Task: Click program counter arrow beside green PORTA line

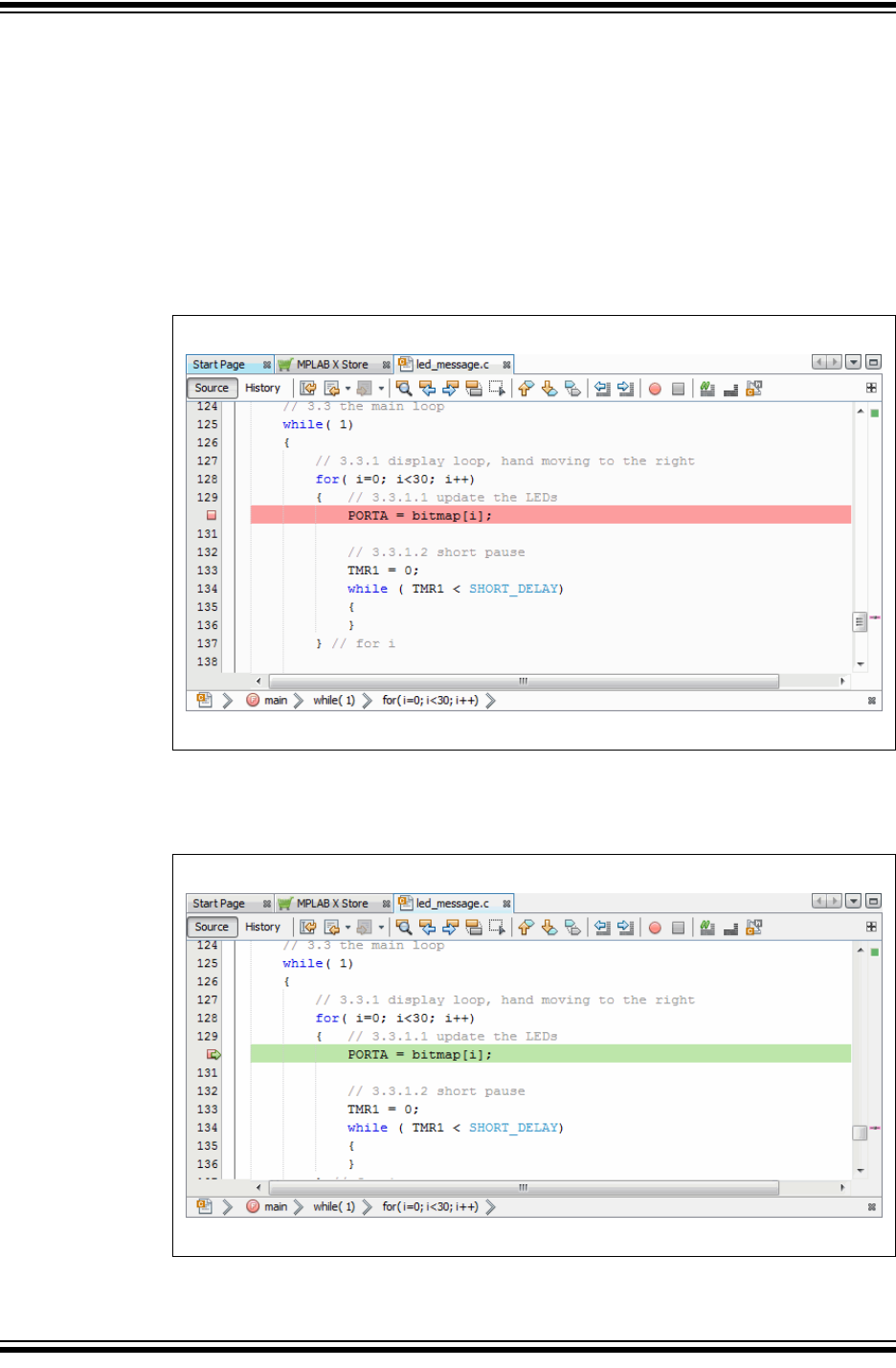Action: click(213, 1055)
